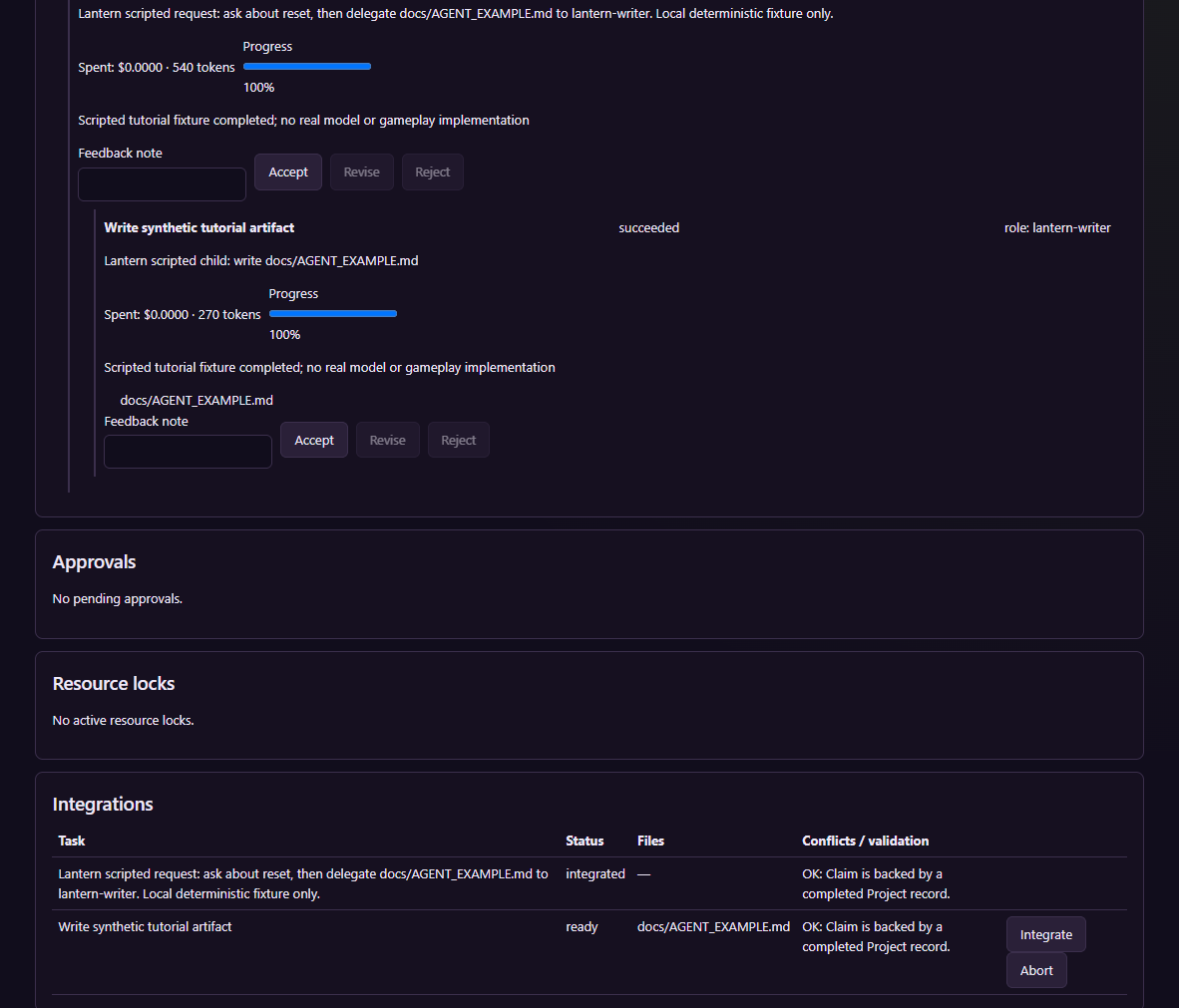Click the 'role: lantern-writer' label
This screenshot has height=1008, width=1179.
coord(1057,227)
